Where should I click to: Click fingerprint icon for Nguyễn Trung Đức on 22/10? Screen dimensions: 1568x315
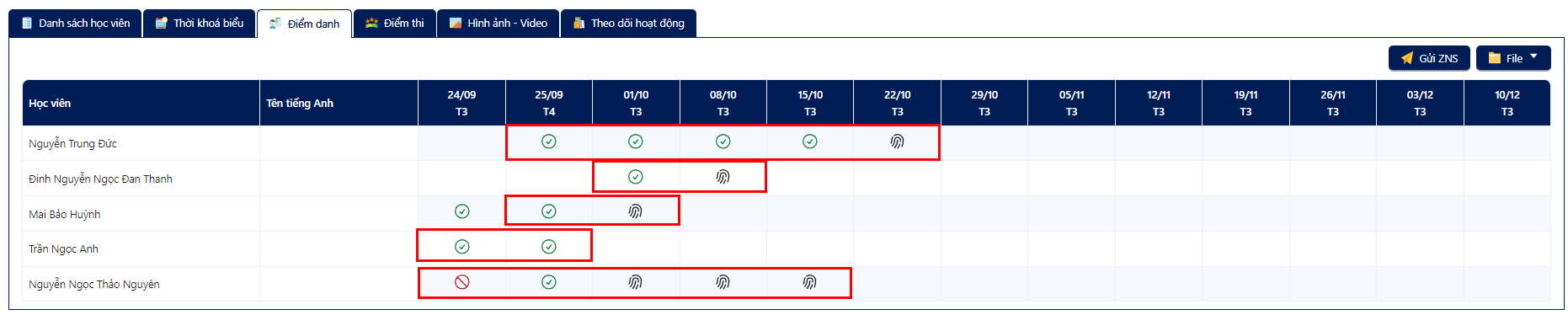coord(897,141)
